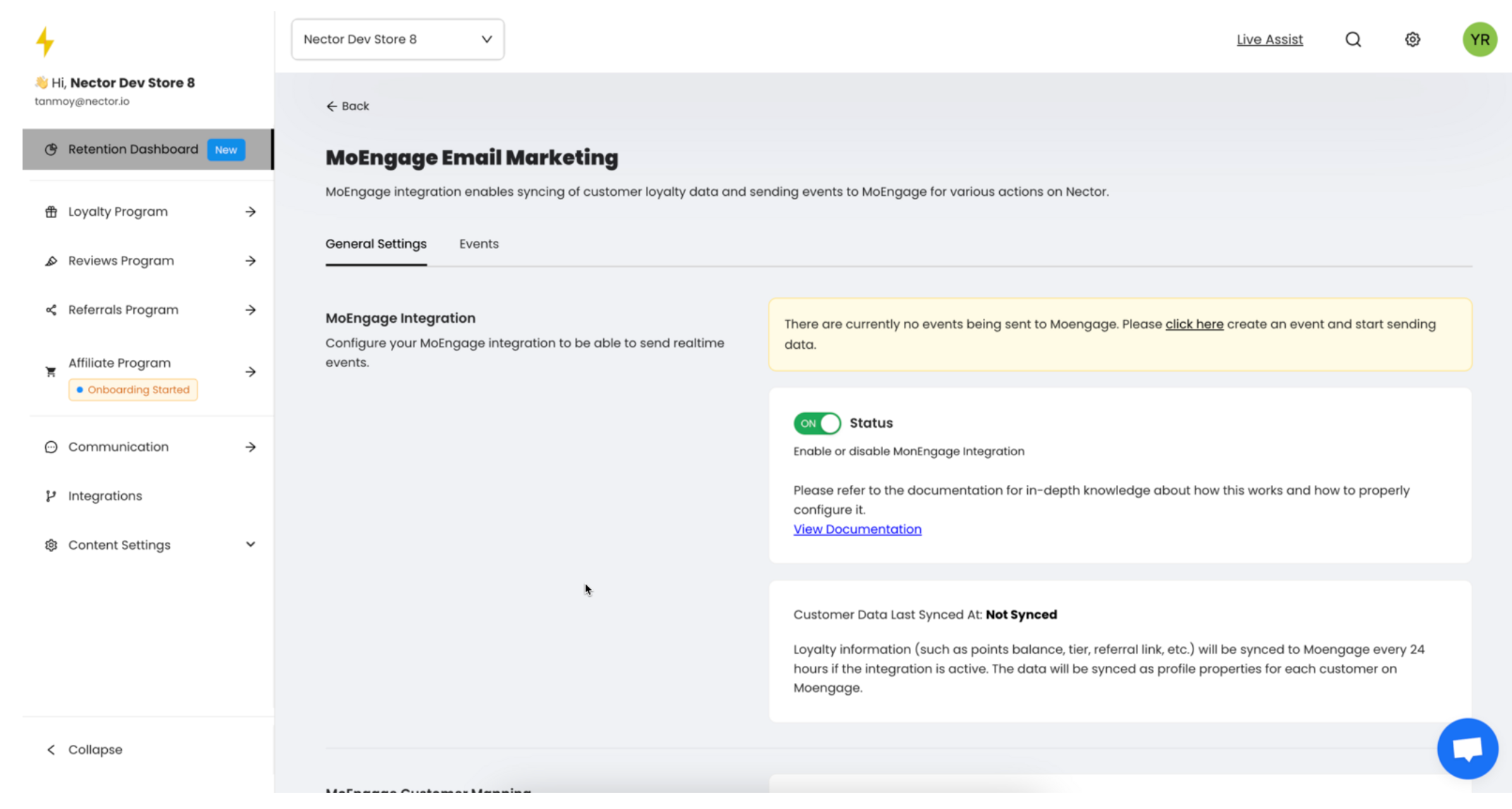This screenshot has width=1512, height=809.
Task: Expand Referrals Program with its arrow
Action: pyautogui.click(x=250, y=310)
